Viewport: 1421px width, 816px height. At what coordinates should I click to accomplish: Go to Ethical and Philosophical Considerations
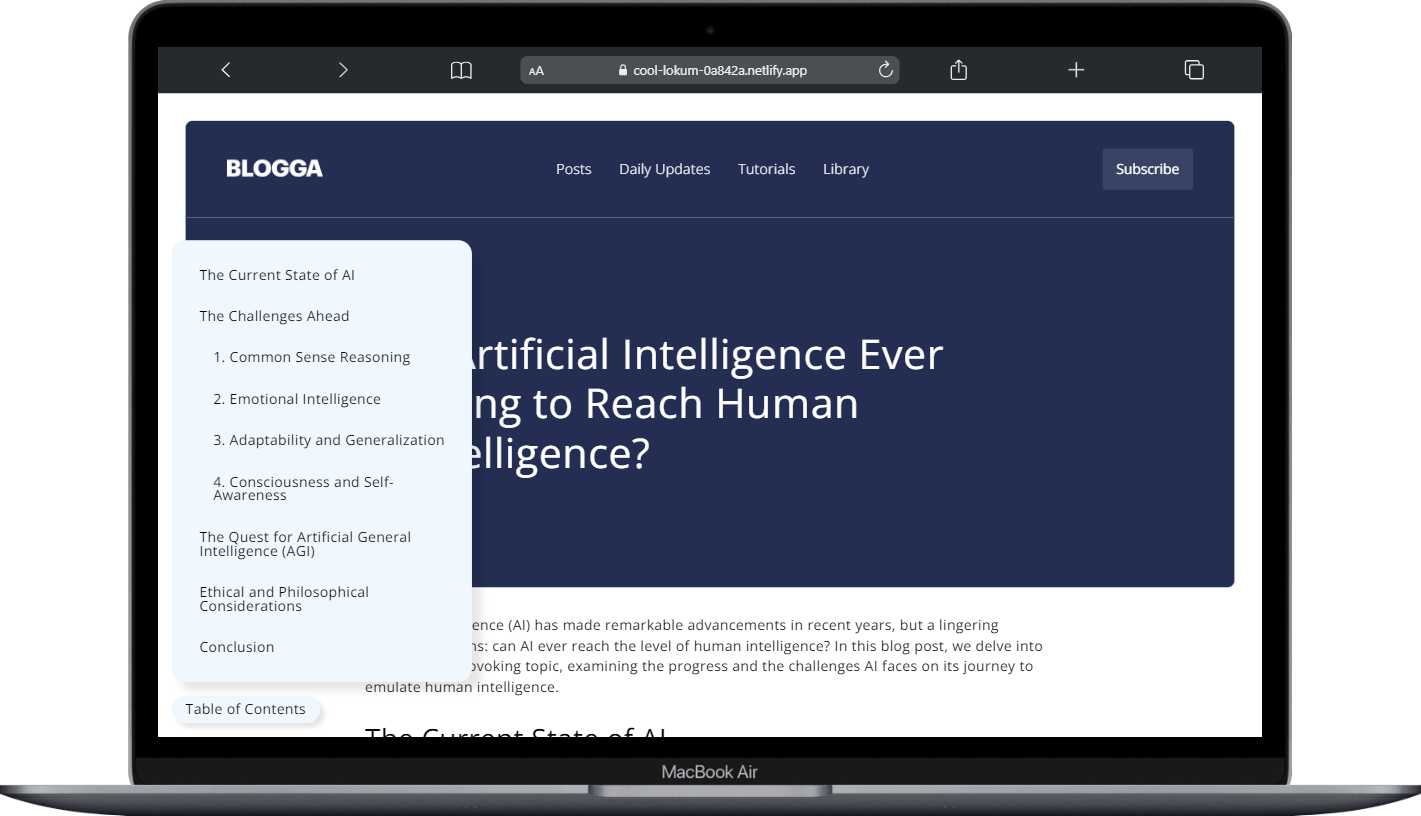tap(284, 599)
